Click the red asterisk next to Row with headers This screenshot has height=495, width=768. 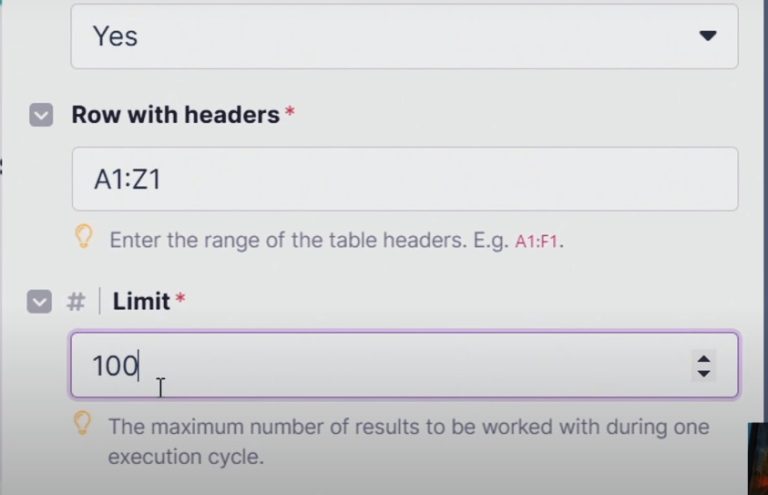[x=290, y=114]
